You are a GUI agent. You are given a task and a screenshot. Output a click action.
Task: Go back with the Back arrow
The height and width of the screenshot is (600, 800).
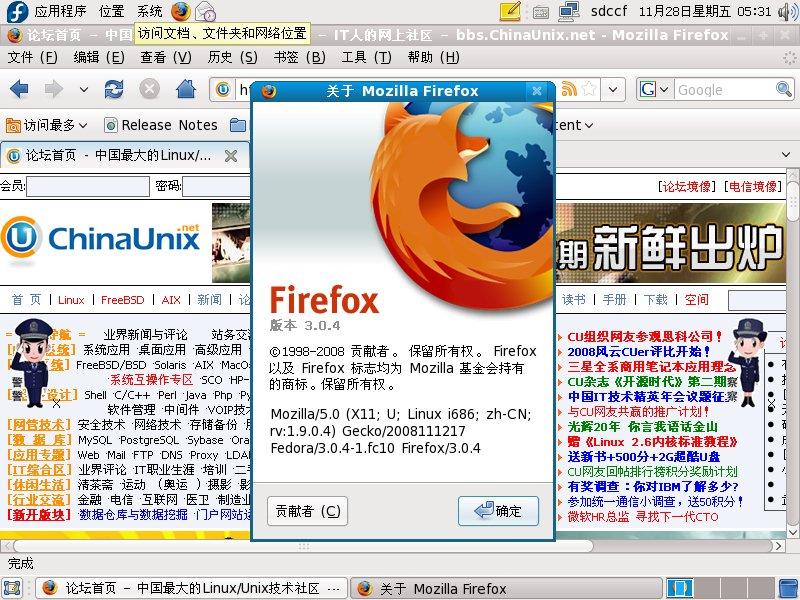(x=19, y=89)
